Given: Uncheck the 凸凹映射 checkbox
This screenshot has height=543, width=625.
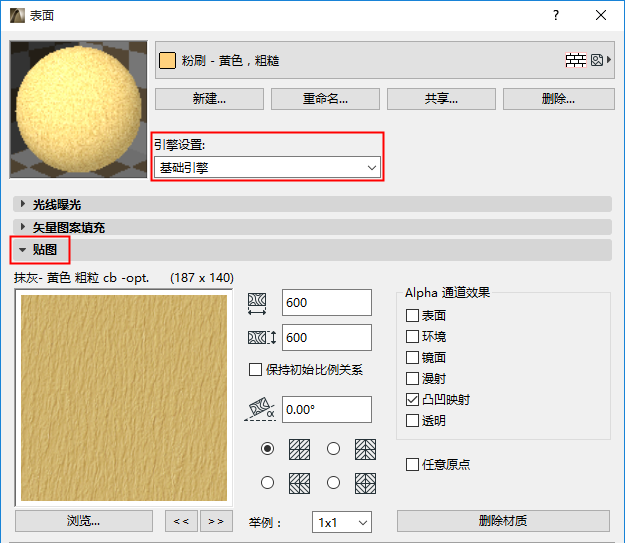Looking at the screenshot, I should pyautogui.click(x=412, y=399).
